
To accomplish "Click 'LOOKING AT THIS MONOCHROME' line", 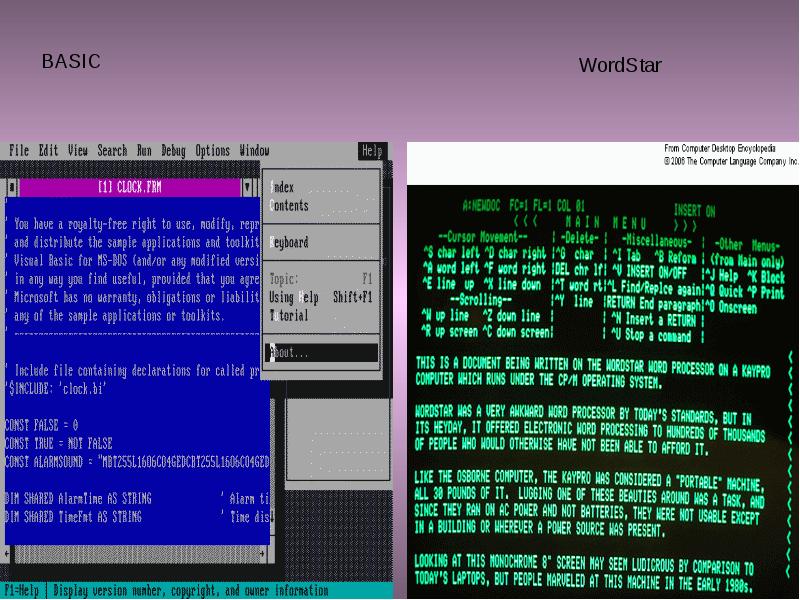I will [584, 563].
